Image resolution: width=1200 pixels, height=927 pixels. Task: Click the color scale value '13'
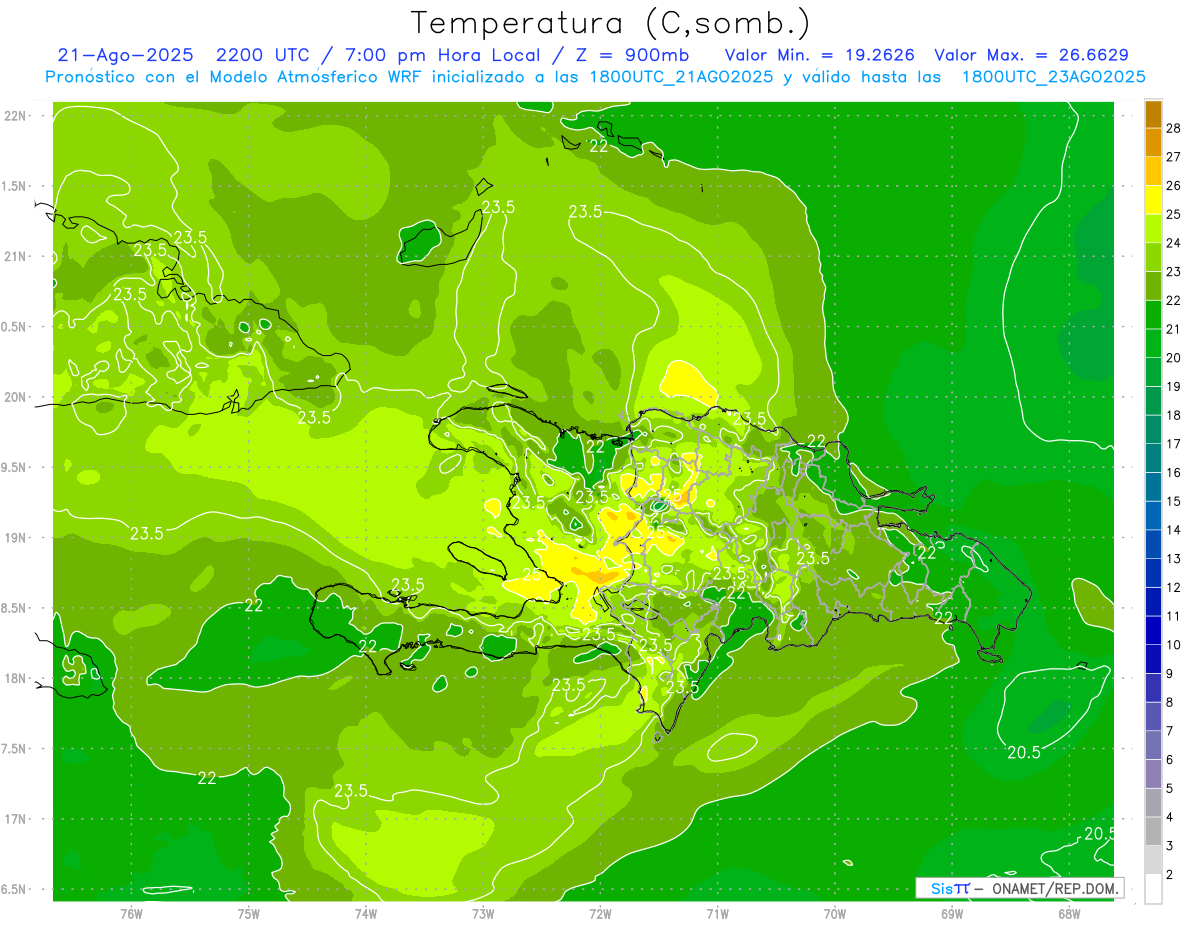pos(1174,558)
